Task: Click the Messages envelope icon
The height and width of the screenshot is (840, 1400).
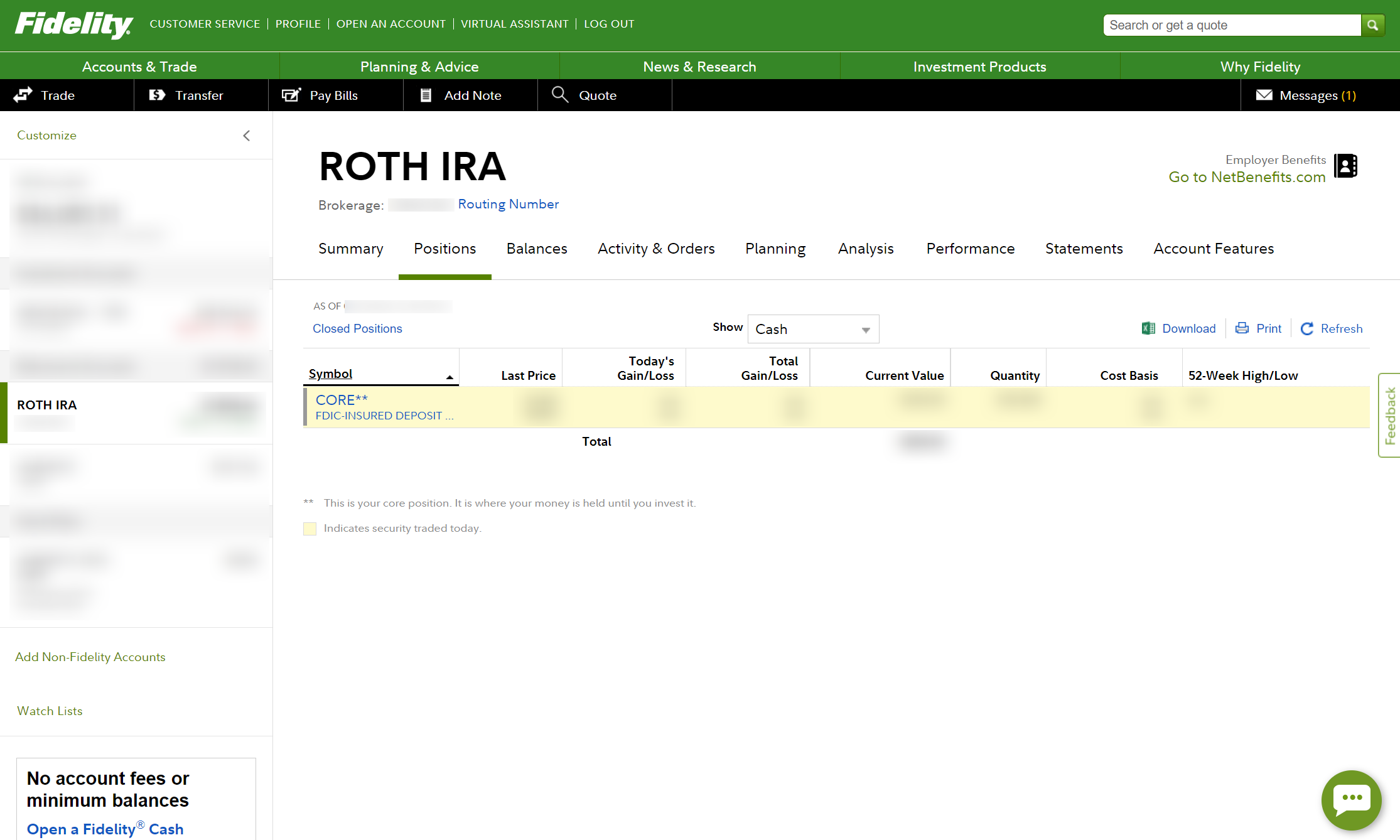Action: (1264, 95)
